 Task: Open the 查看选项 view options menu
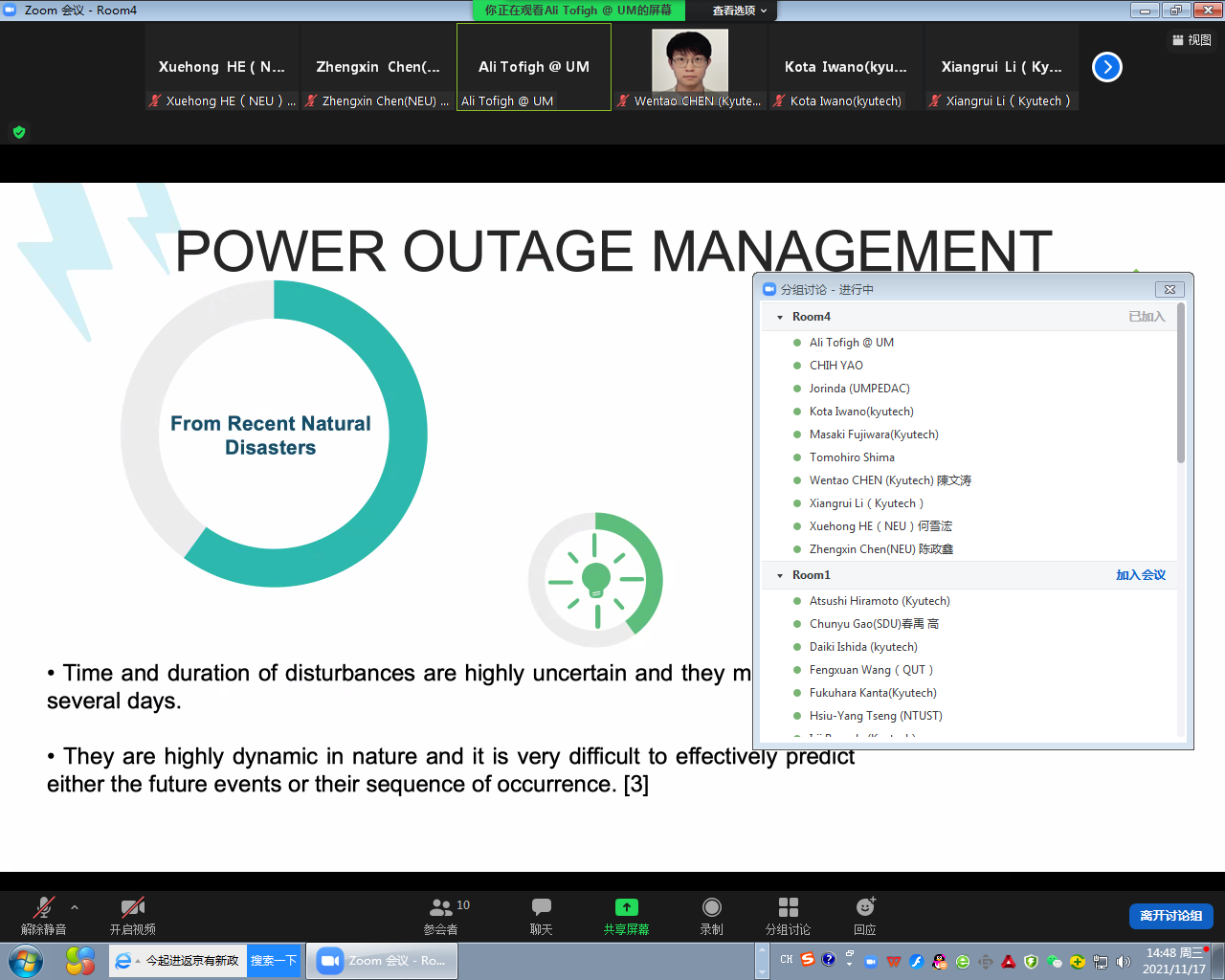click(x=739, y=11)
